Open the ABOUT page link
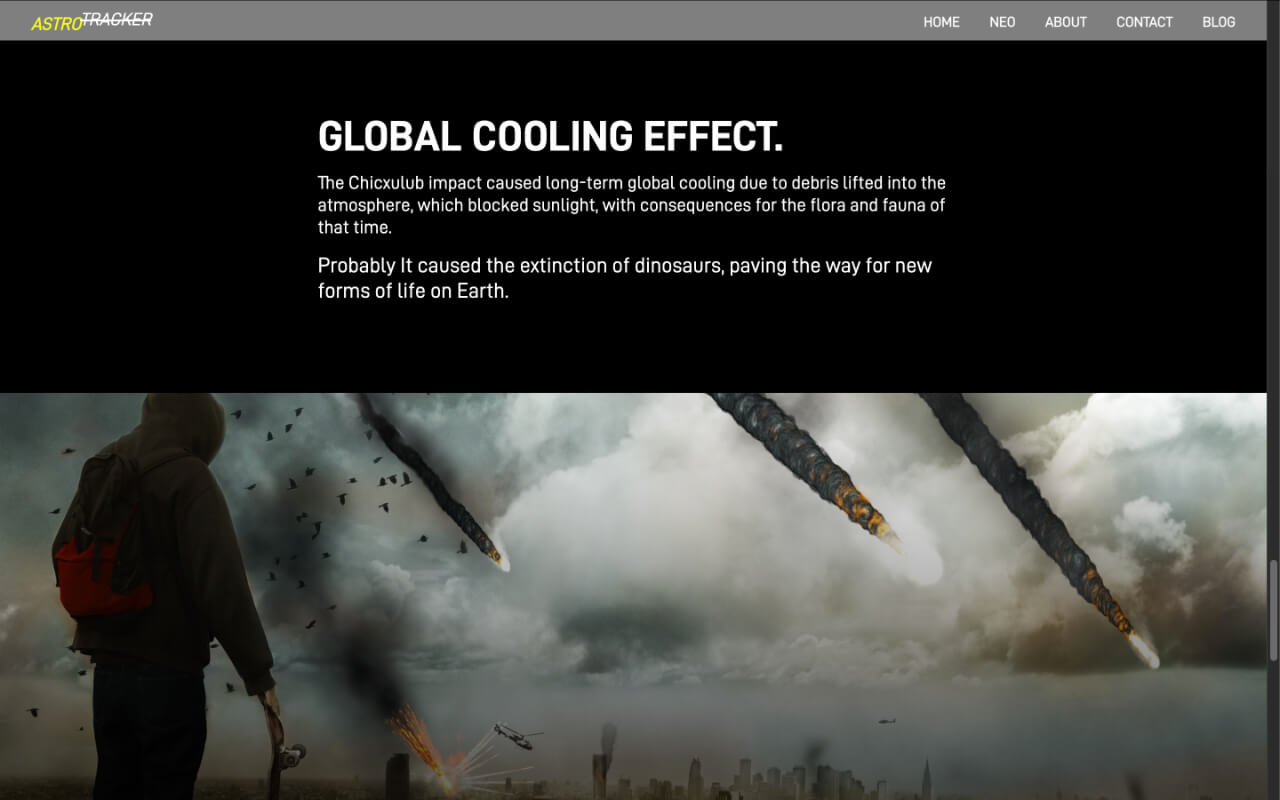Image resolution: width=1280 pixels, height=800 pixels. pos(1065,22)
